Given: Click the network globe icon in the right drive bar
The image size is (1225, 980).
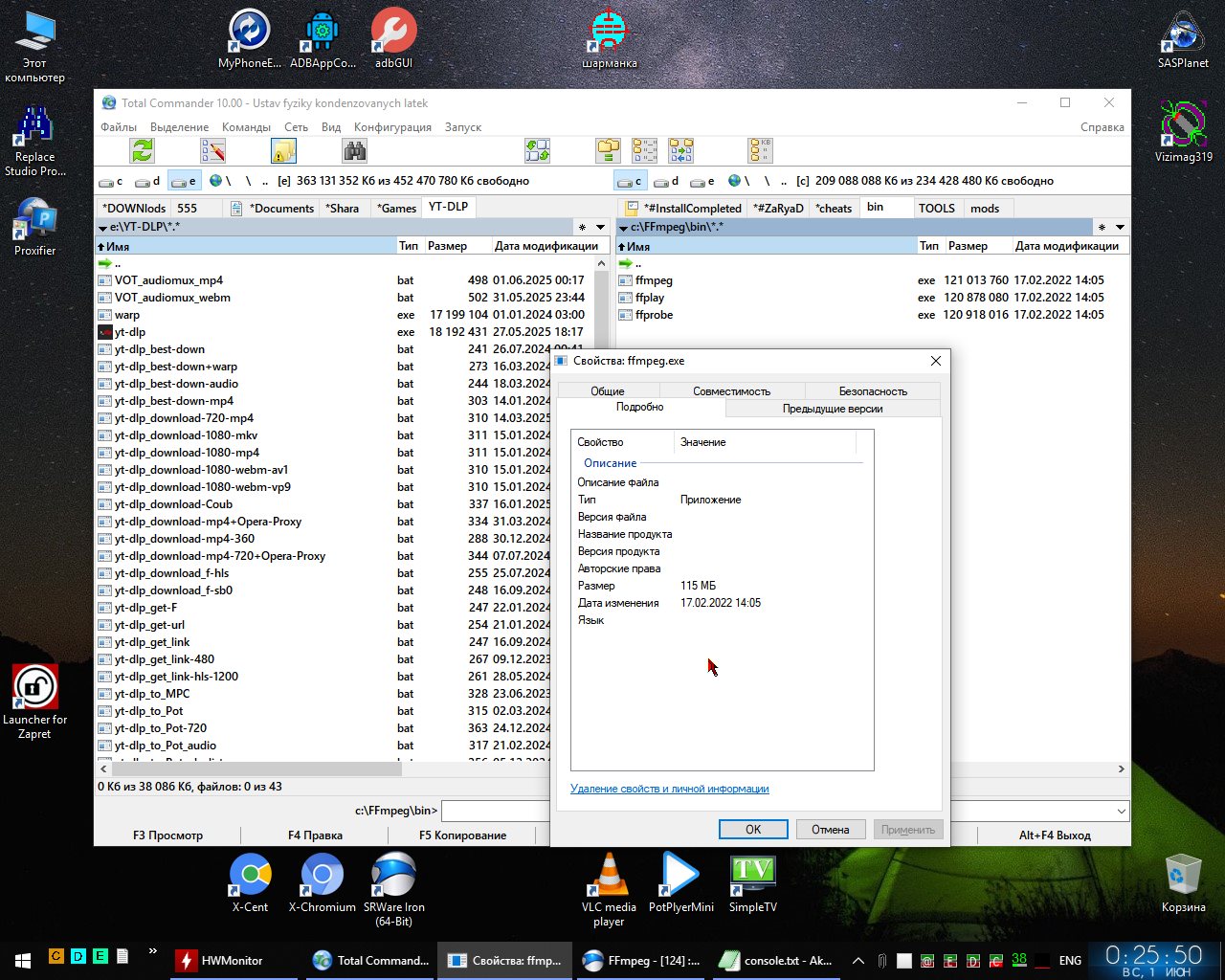Looking at the screenshot, I should click(734, 181).
